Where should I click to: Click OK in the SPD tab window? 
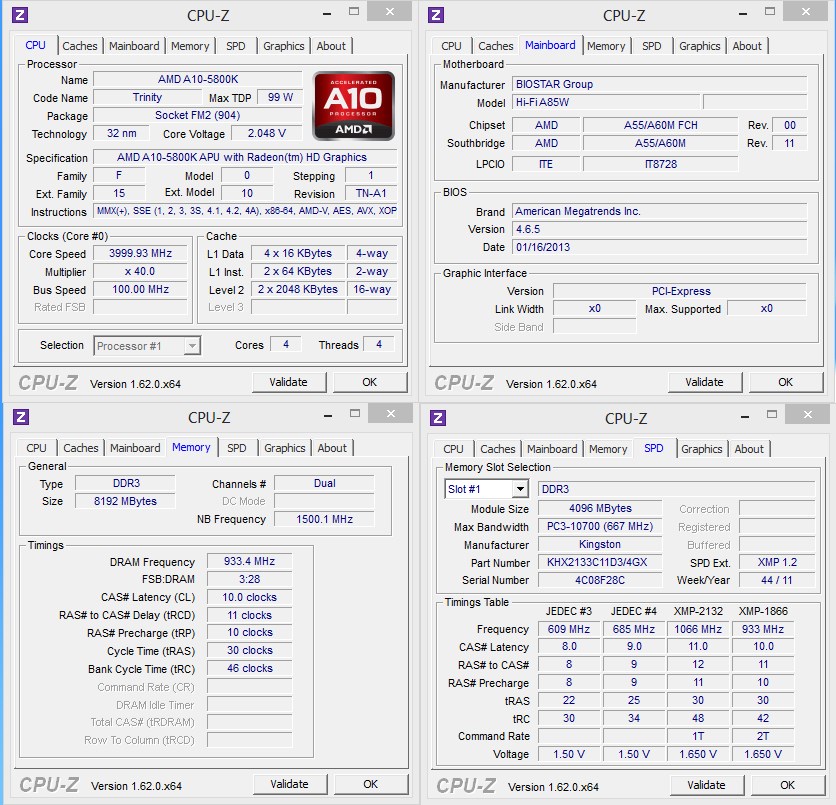pyautogui.click(x=787, y=785)
